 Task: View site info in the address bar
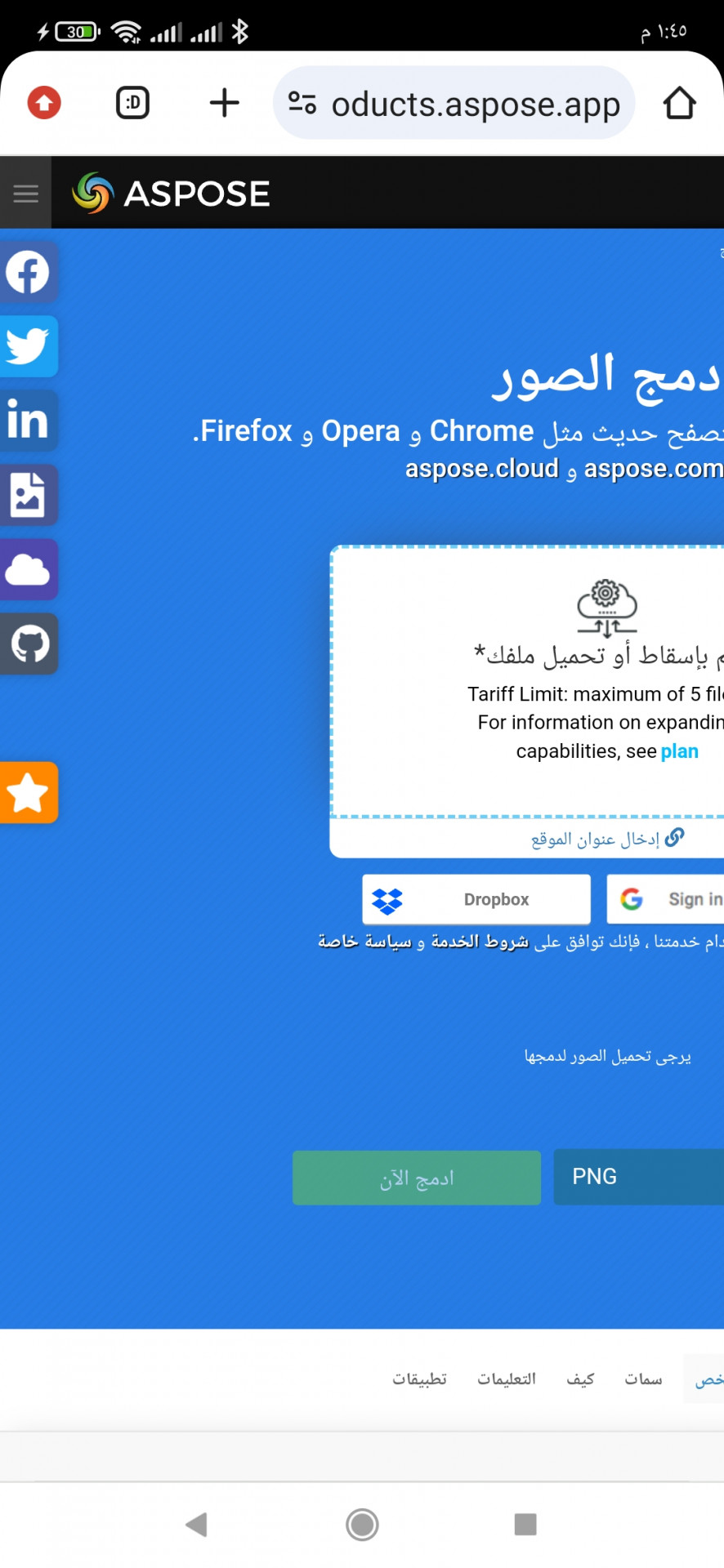pos(302,103)
